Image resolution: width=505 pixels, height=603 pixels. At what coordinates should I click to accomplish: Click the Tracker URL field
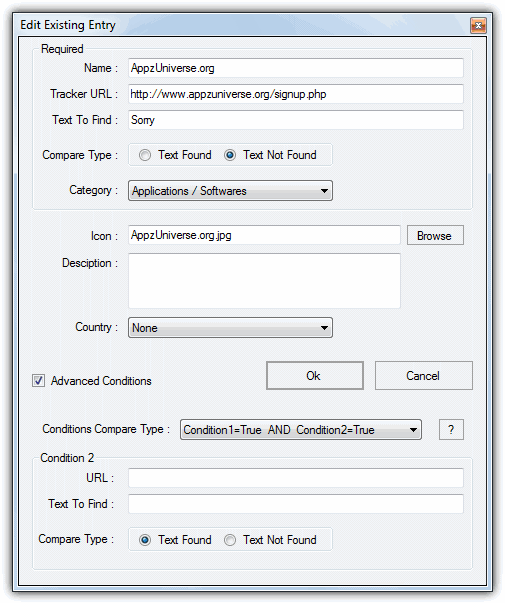(x=295, y=94)
